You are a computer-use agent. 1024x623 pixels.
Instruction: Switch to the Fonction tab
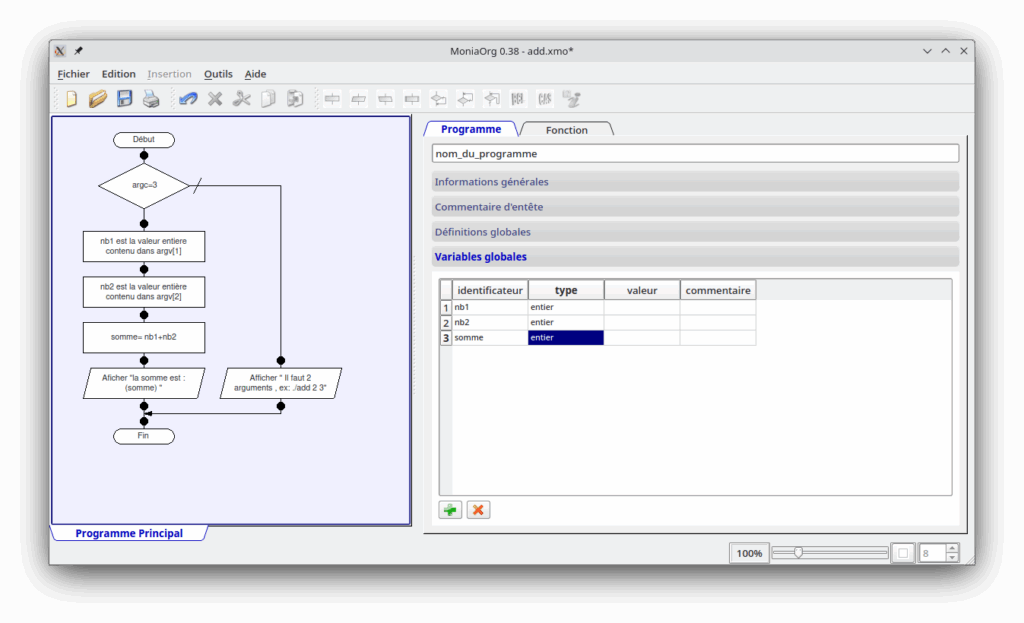click(566, 130)
